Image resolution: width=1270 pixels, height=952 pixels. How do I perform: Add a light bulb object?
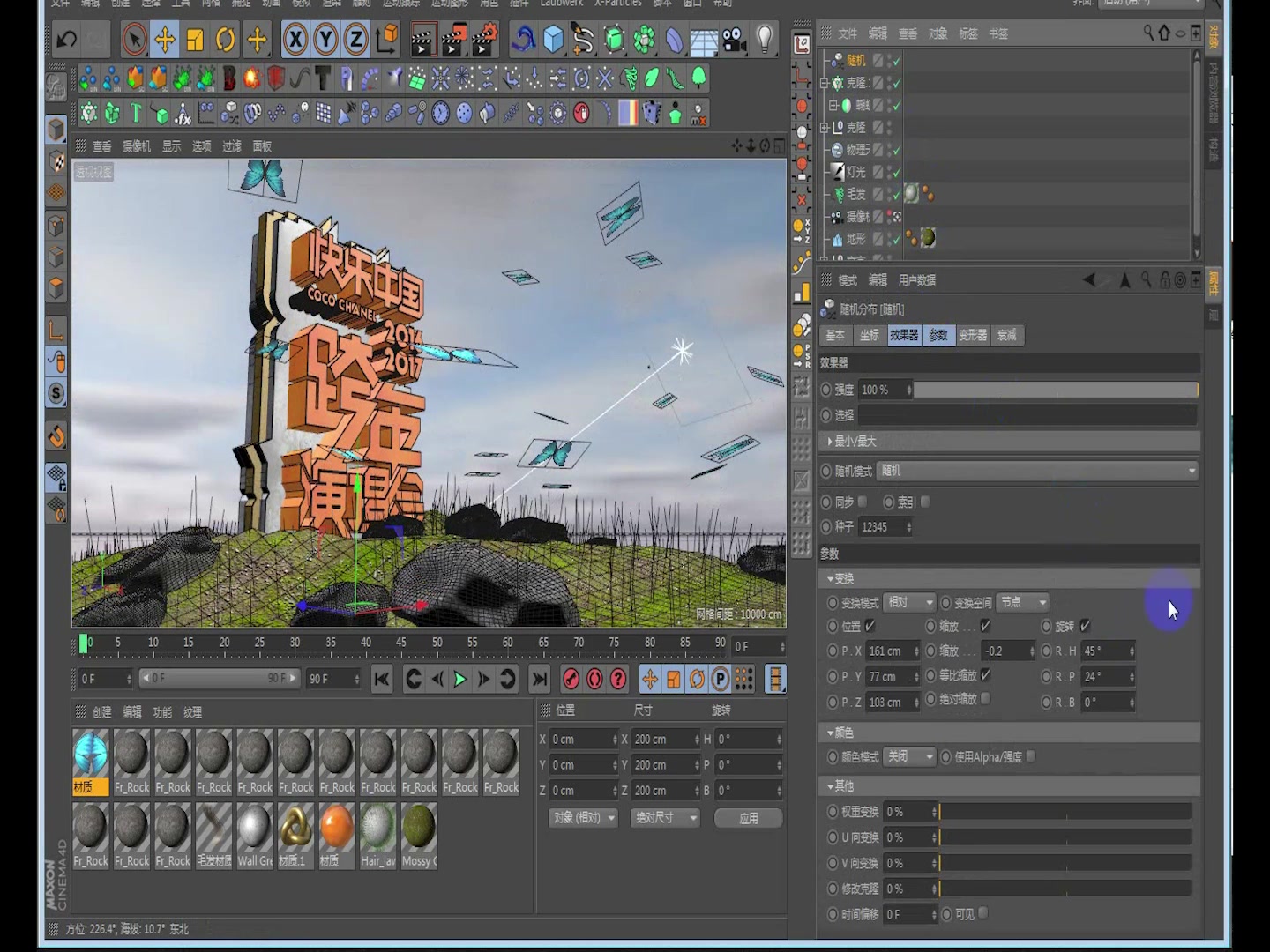[x=765, y=39]
